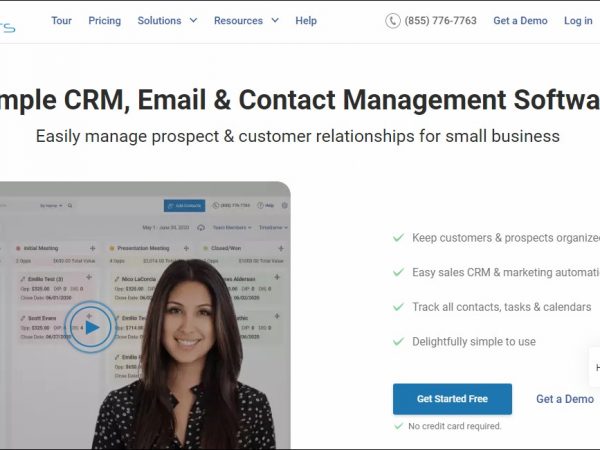Click the checkmark beside 'No credit card required'
The width and height of the screenshot is (600, 450).
tap(398, 426)
